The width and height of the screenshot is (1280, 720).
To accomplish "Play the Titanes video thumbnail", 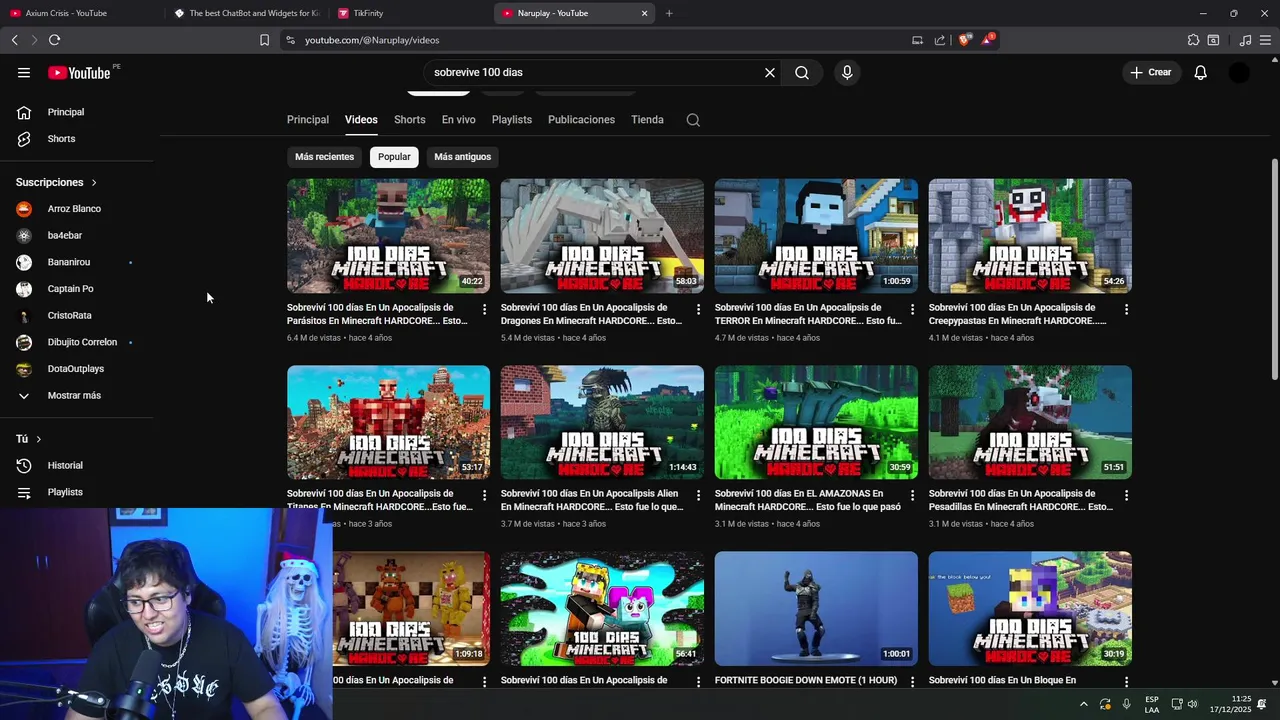I will [x=388, y=422].
